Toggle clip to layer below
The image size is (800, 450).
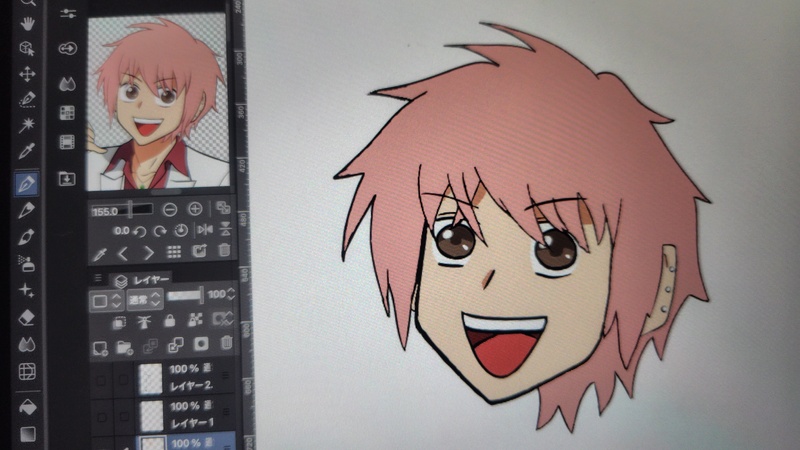coord(119,323)
